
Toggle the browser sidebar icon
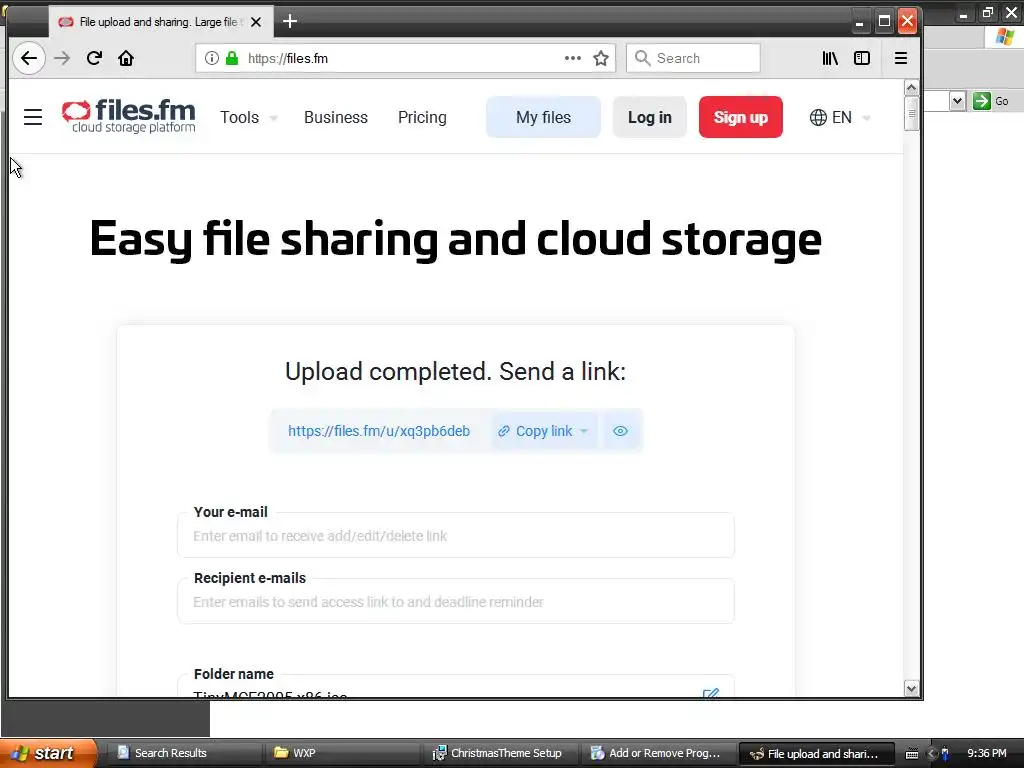862,58
